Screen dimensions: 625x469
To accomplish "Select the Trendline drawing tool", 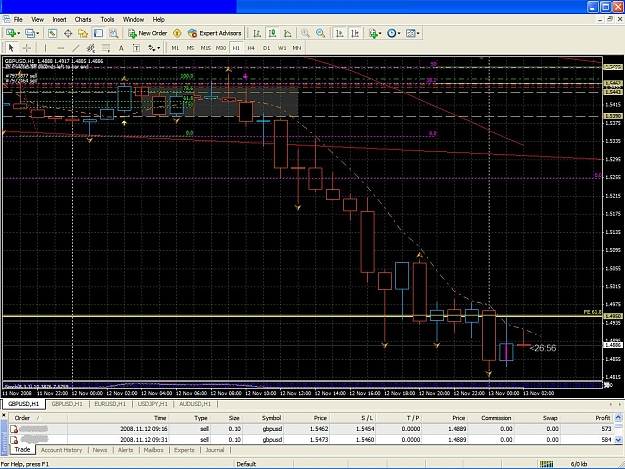I will pos(76,48).
